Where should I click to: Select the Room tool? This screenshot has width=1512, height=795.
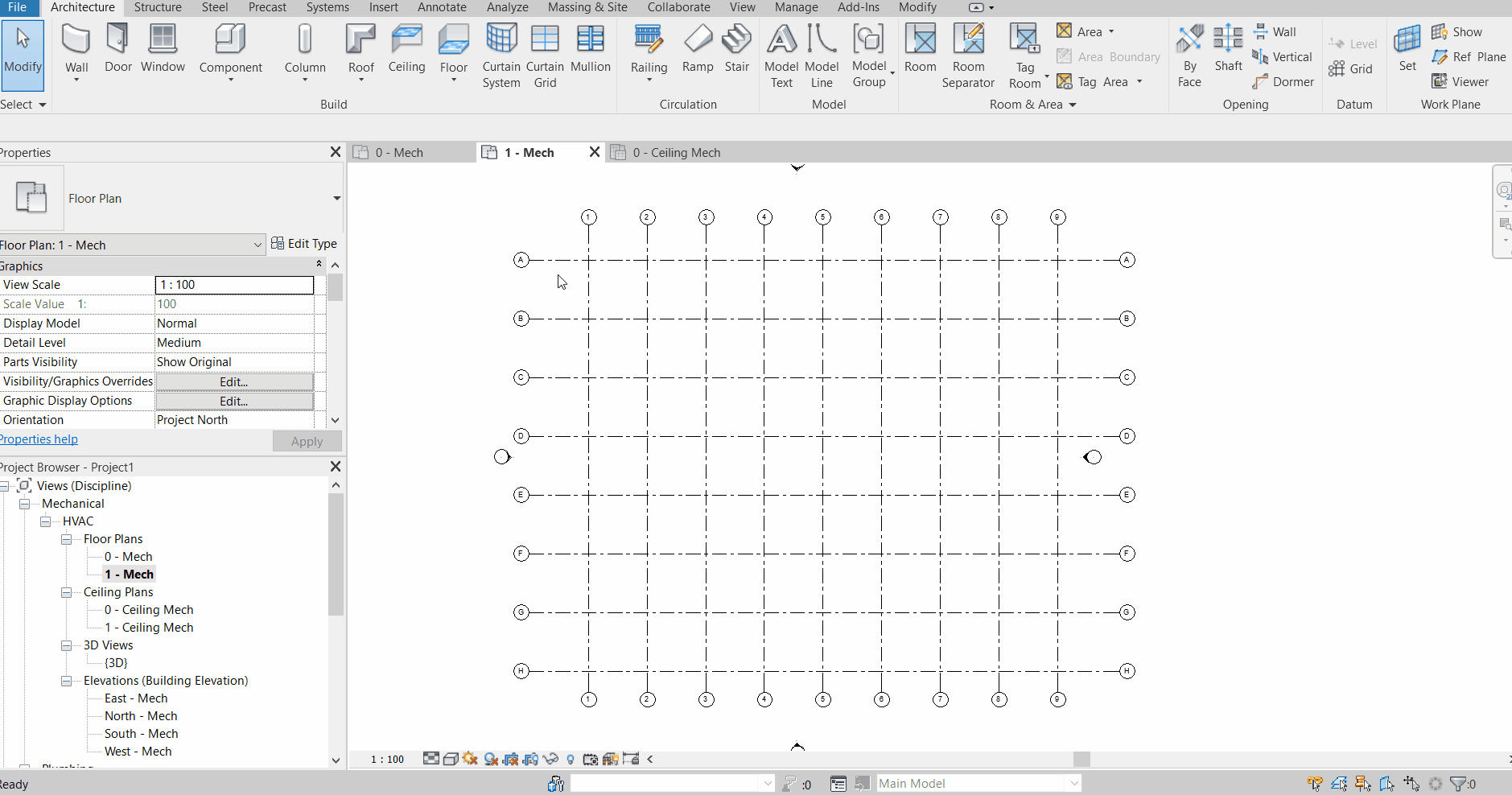921,48
